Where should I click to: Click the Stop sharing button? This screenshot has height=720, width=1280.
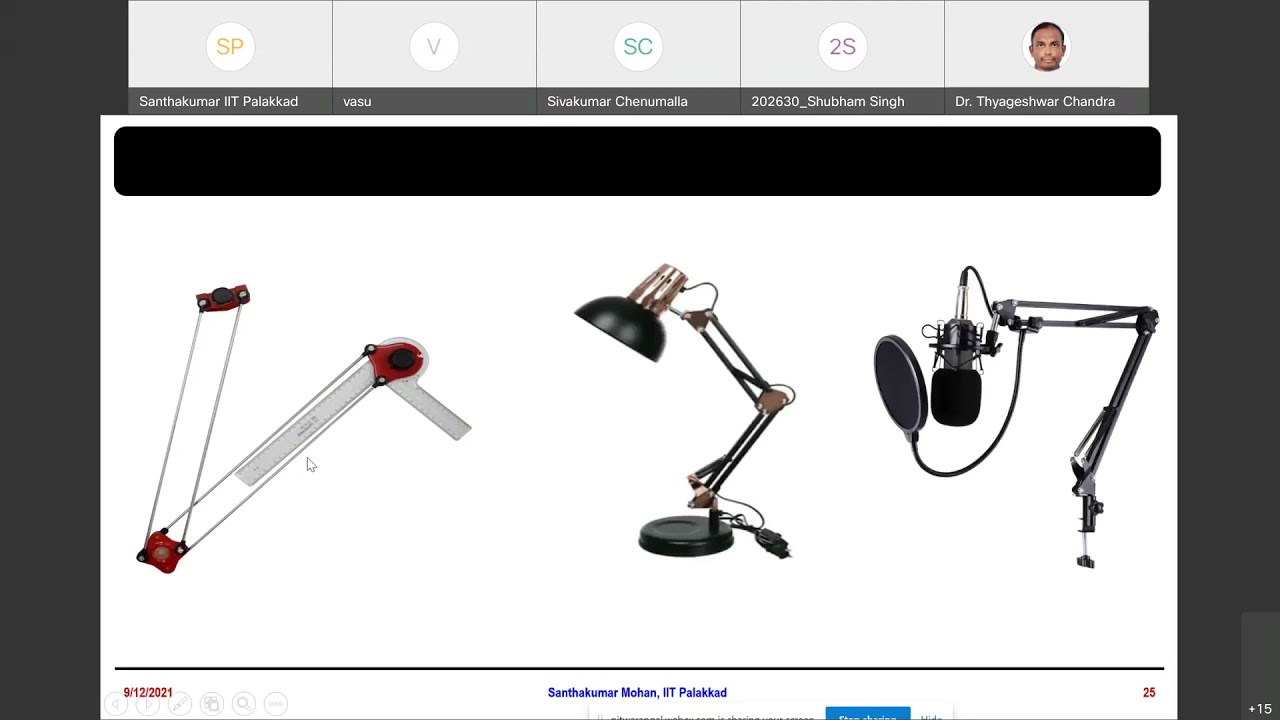click(868, 715)
